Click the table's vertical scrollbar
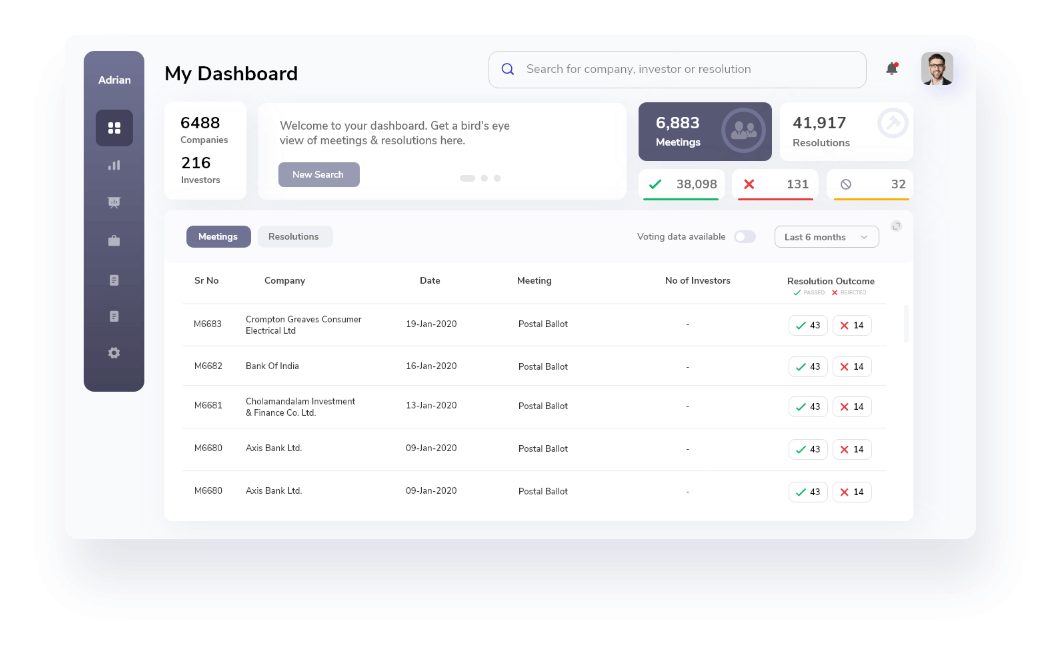Image resolution: width=1061 pixels, height=654 pixels. coord(906,324)
